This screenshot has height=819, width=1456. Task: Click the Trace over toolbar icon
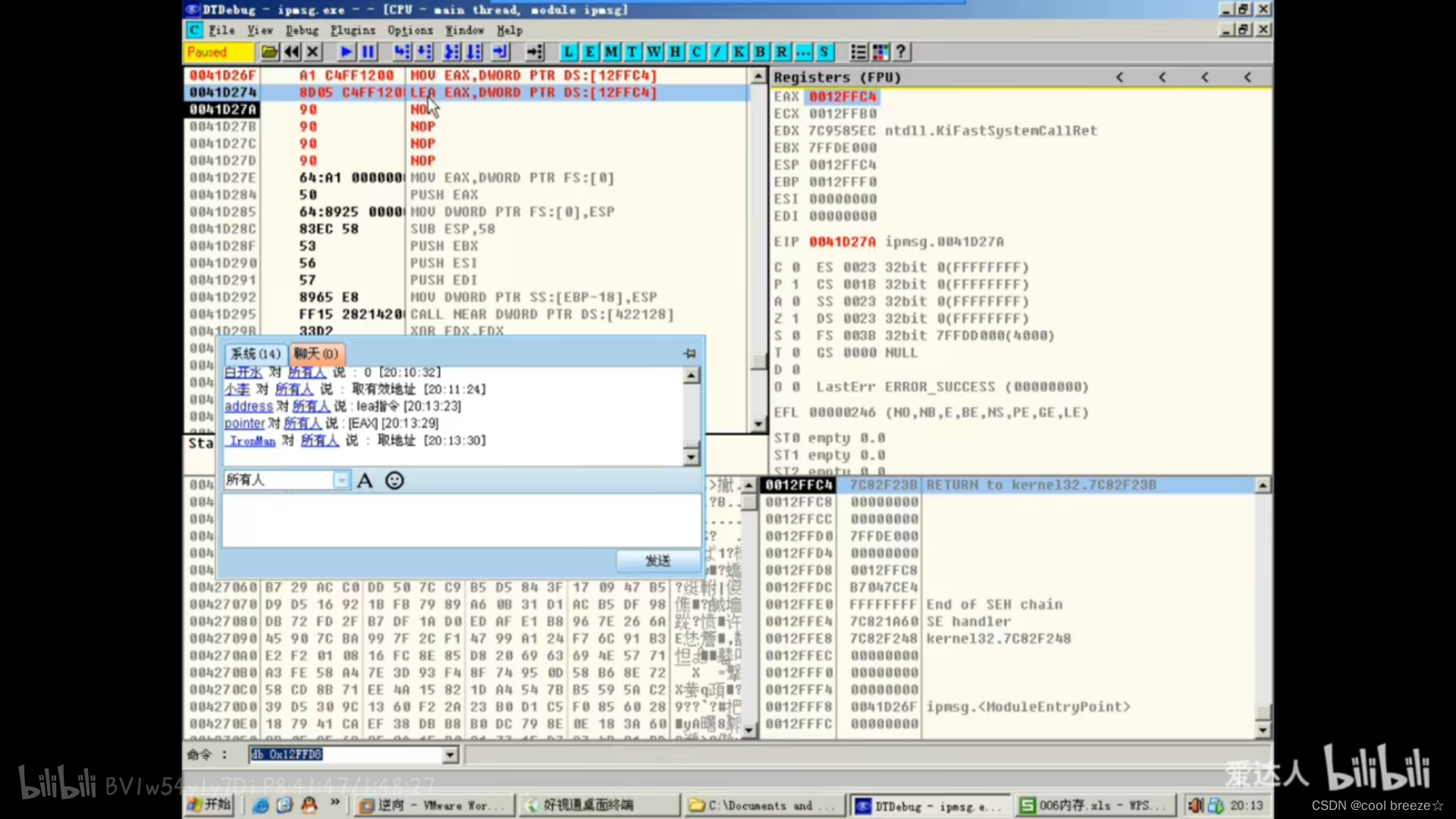click(474, 52)
